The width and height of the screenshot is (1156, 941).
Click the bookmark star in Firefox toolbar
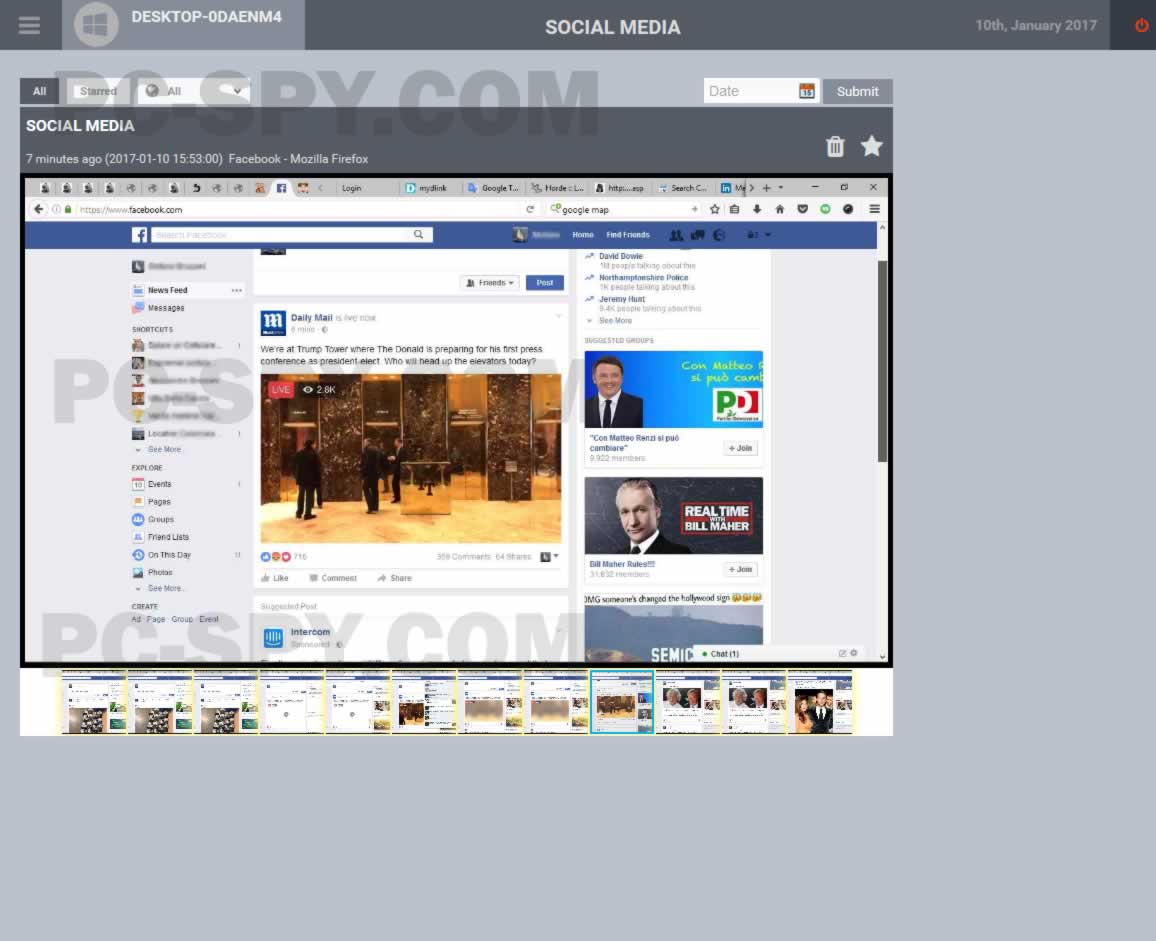tap(714, 209)
